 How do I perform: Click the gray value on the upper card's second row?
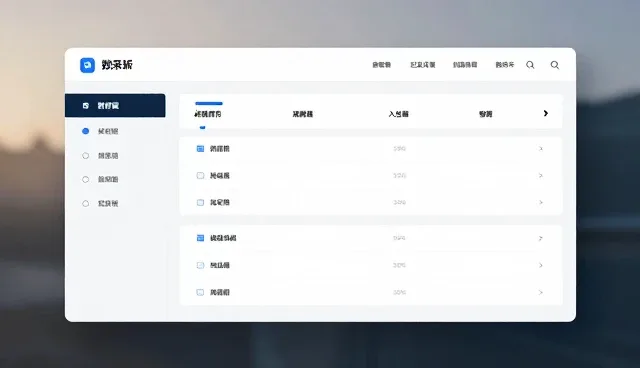click(399, 175)
